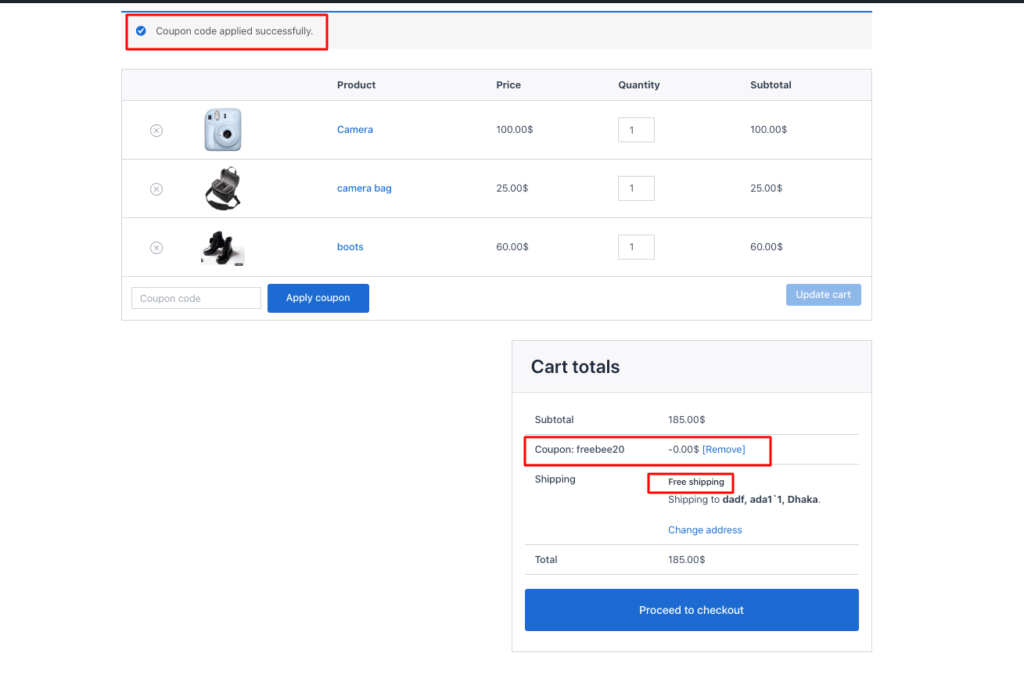1024x678 pixels.
Task: Click inside the Coupon code field
Action: pyautogui.click(x=196, y=297)
